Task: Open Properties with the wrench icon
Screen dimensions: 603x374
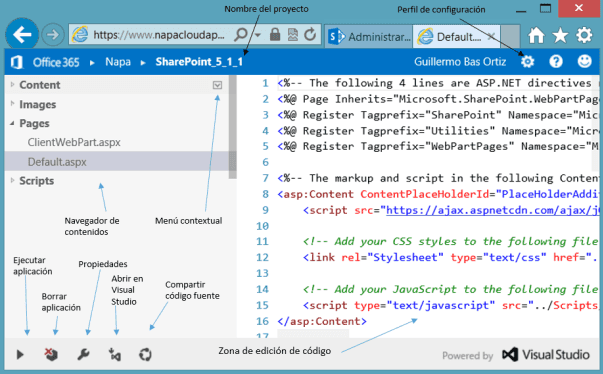Action: click(x=83, y=354)
